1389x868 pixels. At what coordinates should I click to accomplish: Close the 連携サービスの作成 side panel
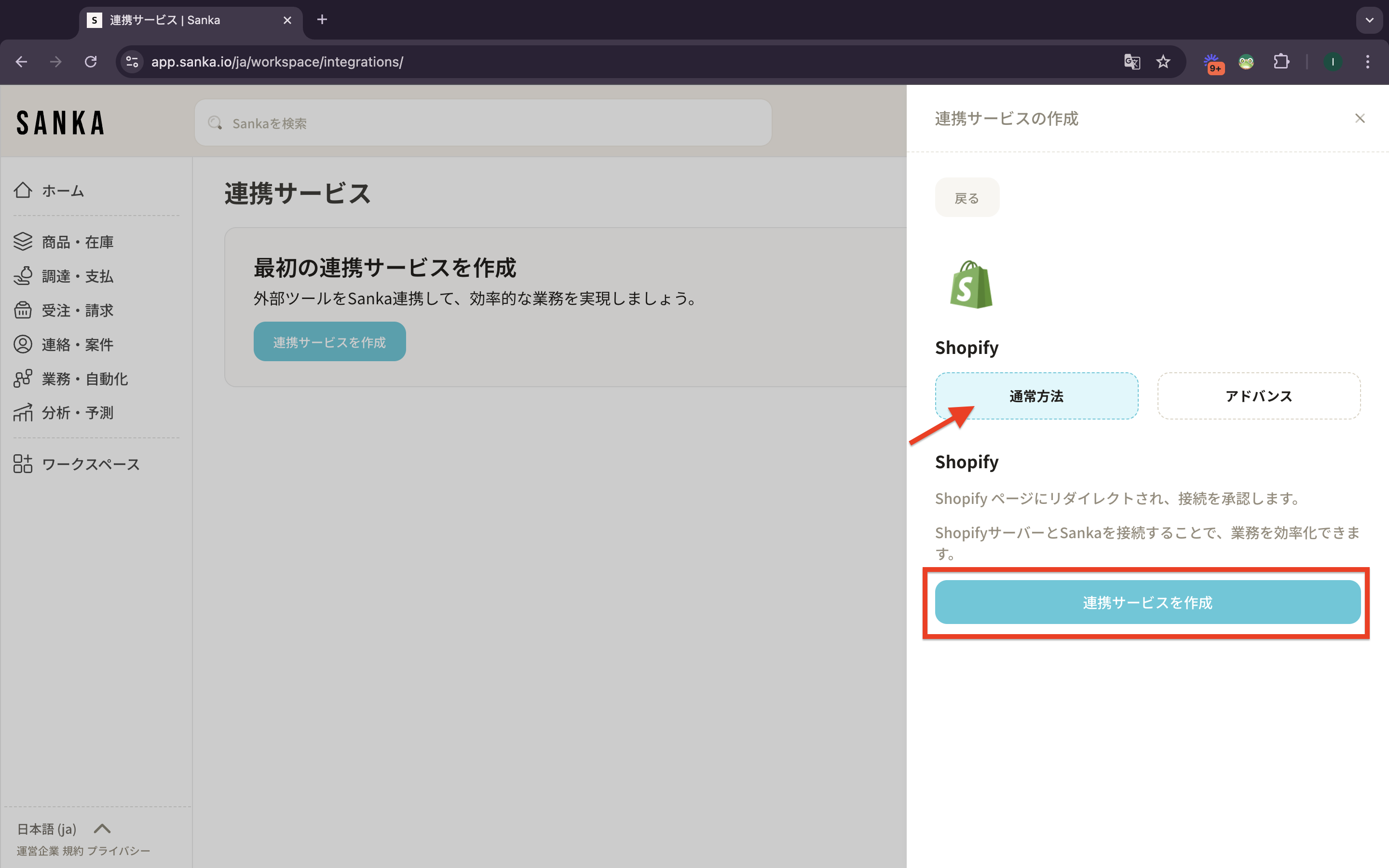point(1360,119)
